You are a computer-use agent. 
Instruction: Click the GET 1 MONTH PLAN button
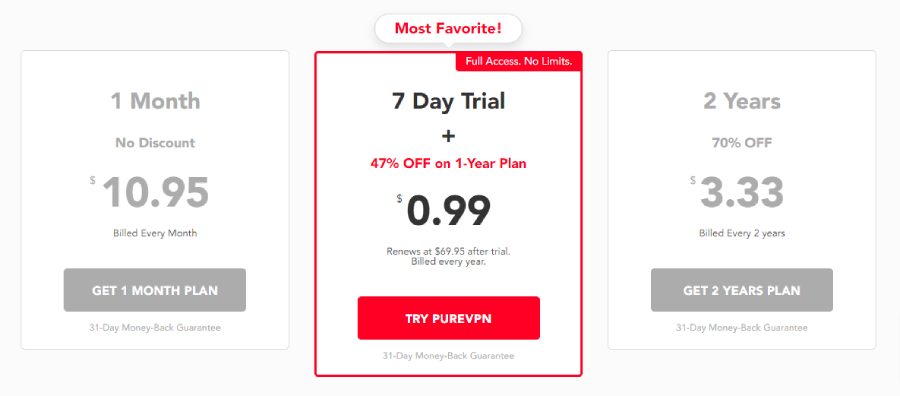[x=154, y=290]
